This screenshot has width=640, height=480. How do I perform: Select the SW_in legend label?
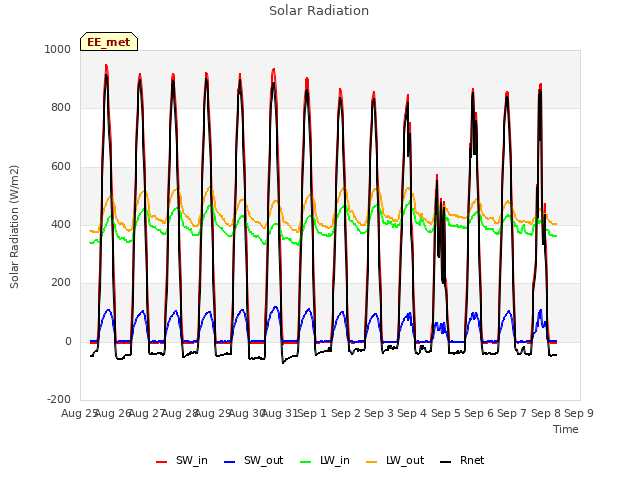click(192, 460)
